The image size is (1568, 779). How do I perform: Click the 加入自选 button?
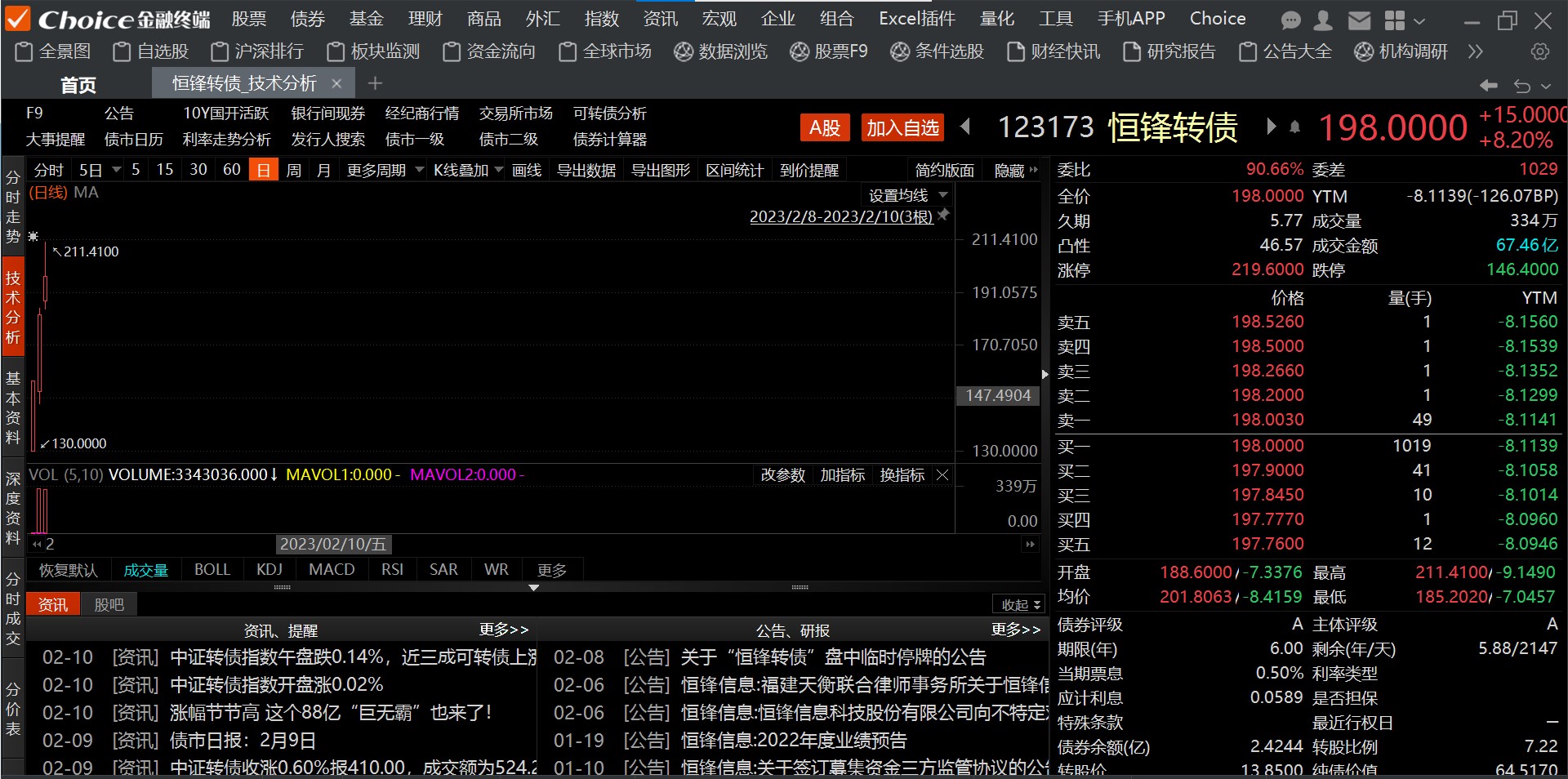coord(902,128)
